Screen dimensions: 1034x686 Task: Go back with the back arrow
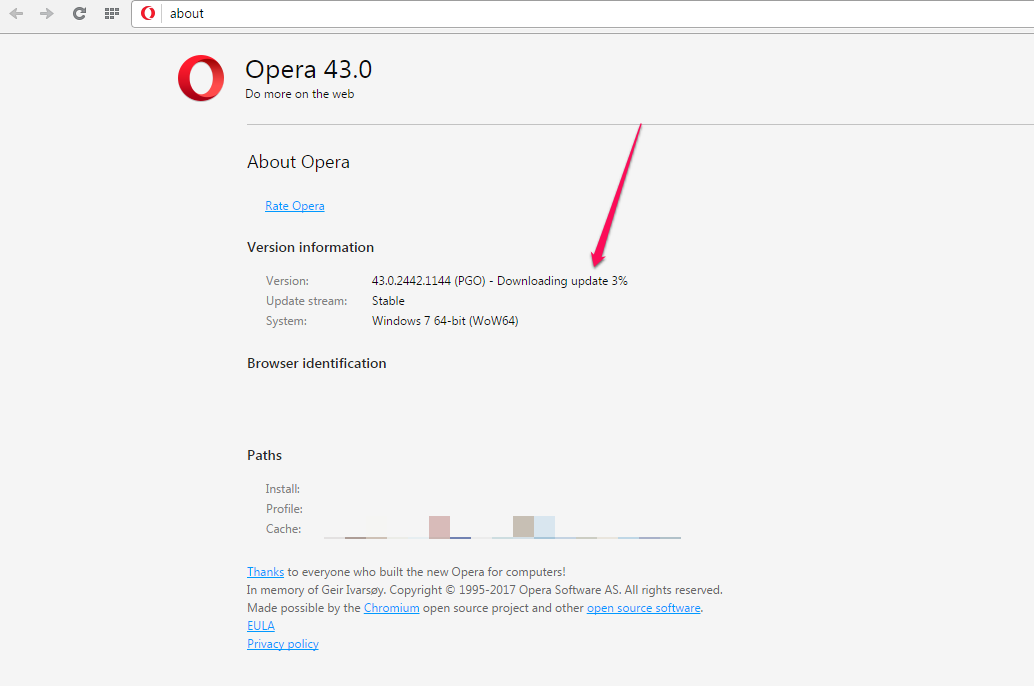tap(16, 13)
